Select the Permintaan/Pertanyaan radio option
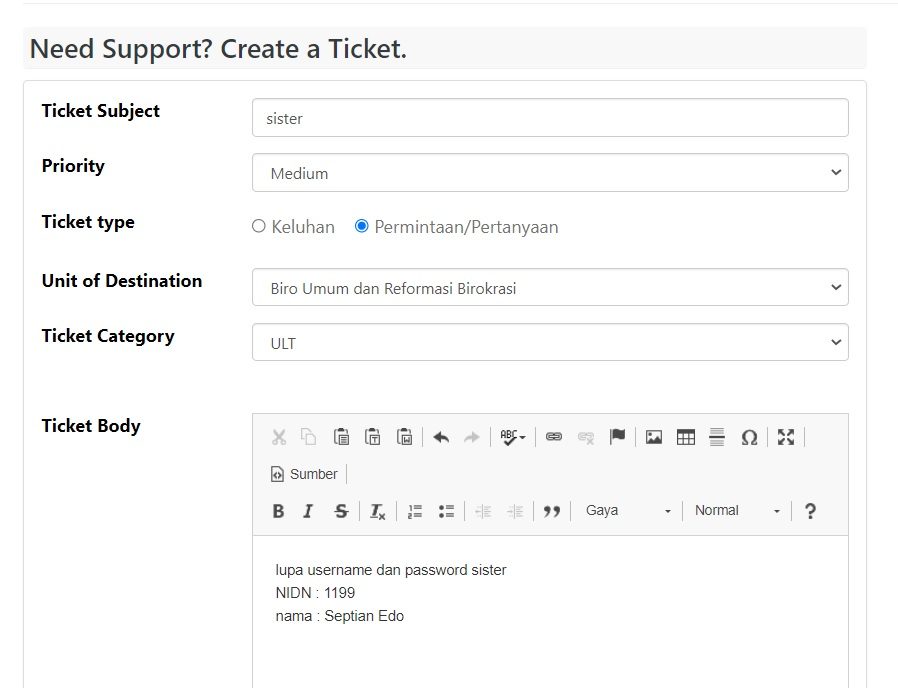 (x=362, y=227)
